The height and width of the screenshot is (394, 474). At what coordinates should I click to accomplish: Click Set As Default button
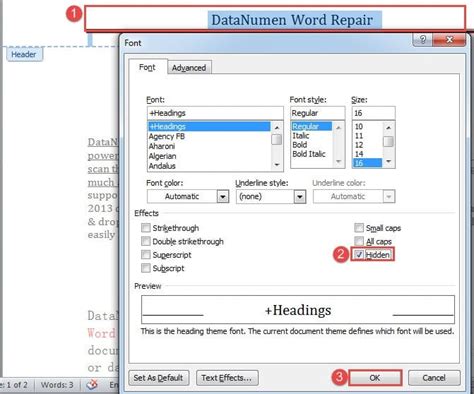(x=158, y=378)
